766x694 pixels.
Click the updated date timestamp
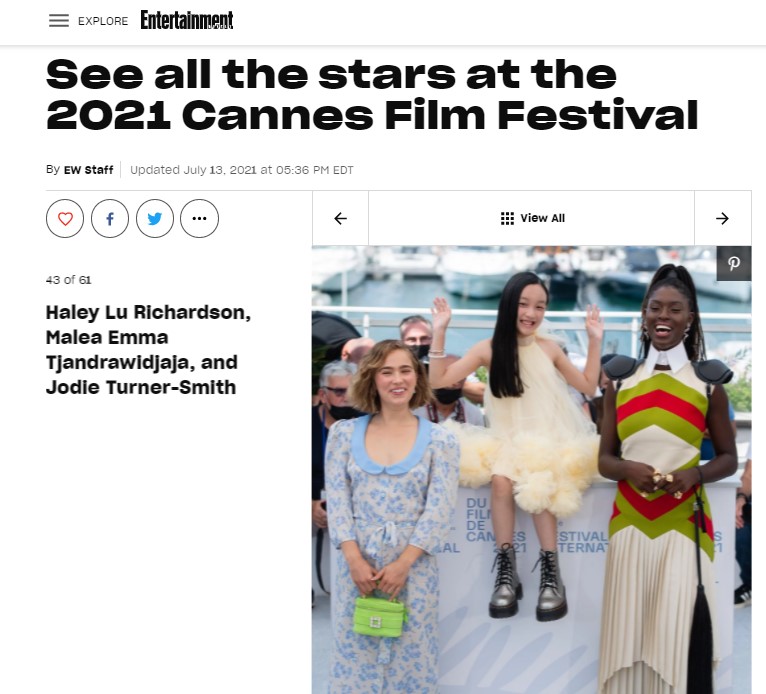point(241,170)
